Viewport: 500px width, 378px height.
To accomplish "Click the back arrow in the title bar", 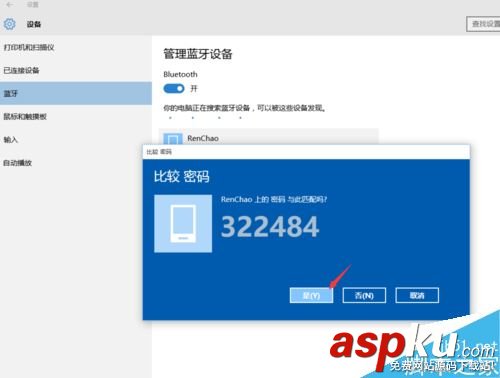I will pyautogui.click(x=10, y=5).
